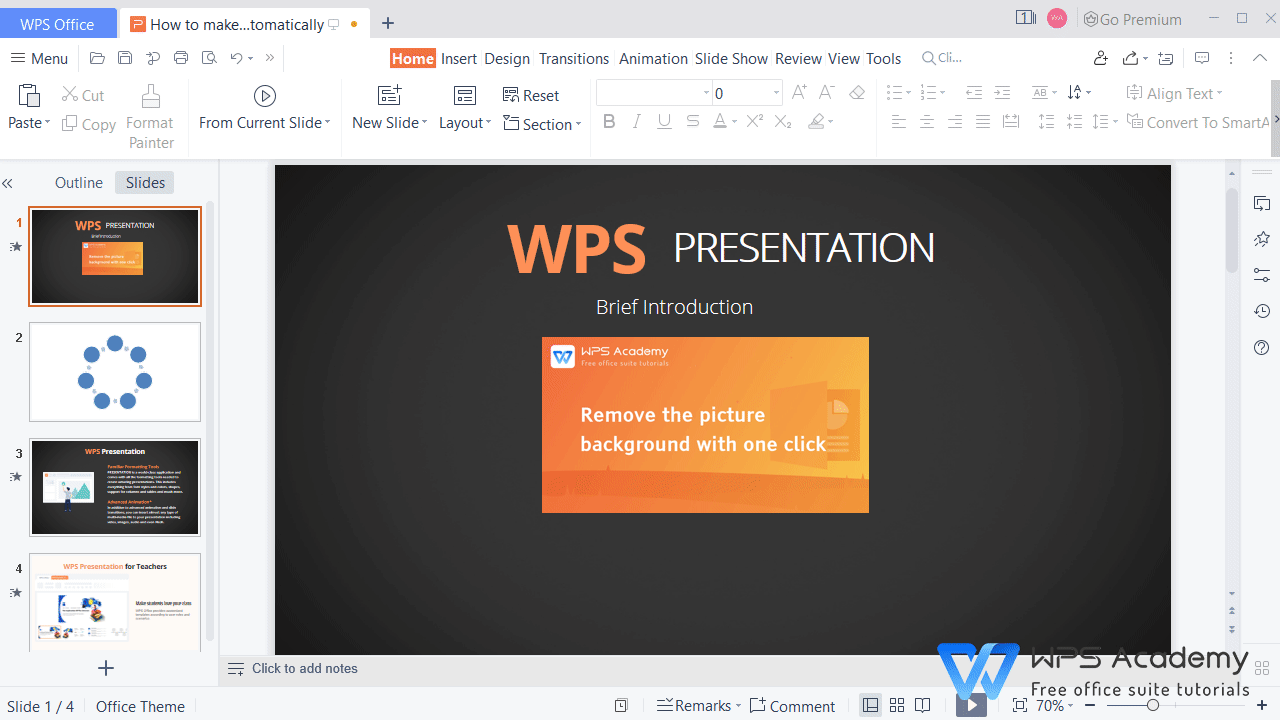Viewport: 1280px width, 720px height.
Task: Open the help question mark icon
Action: [x=1262, y=347]
